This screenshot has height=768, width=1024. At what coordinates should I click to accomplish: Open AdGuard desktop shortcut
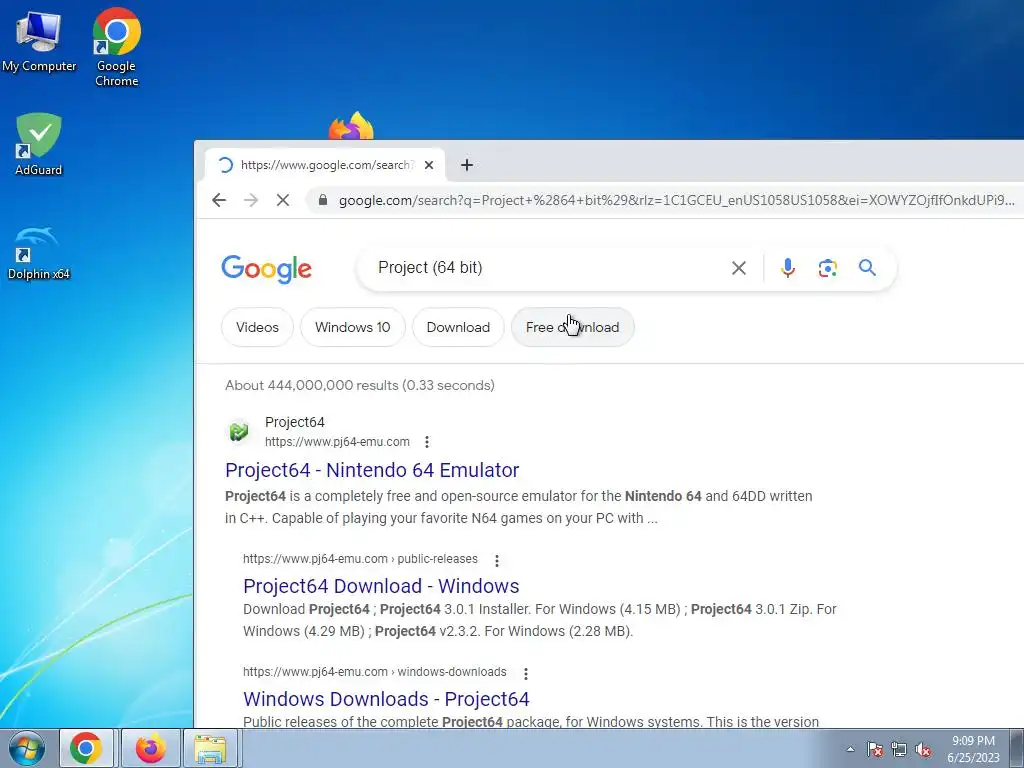(39, 144)
